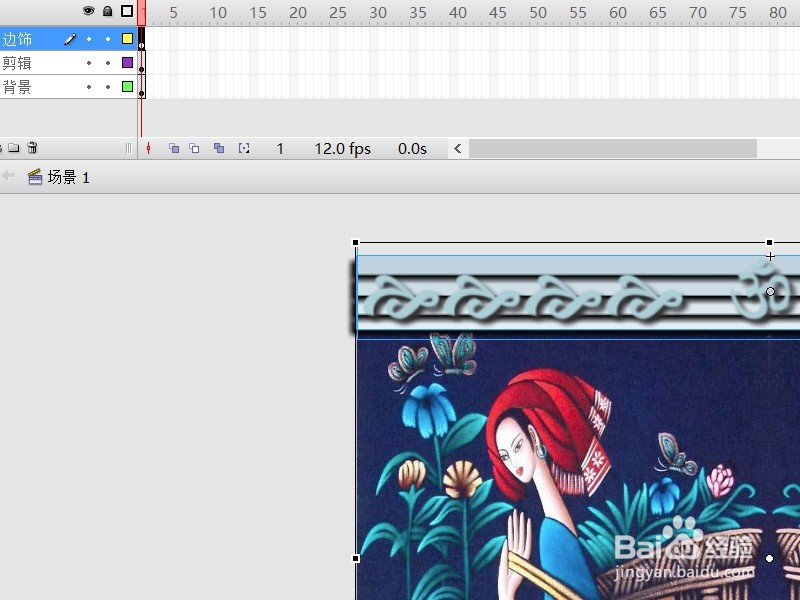Screen dimensions: 800x600
Task: Click insert layer folder icon
Action: click(14, 148)
